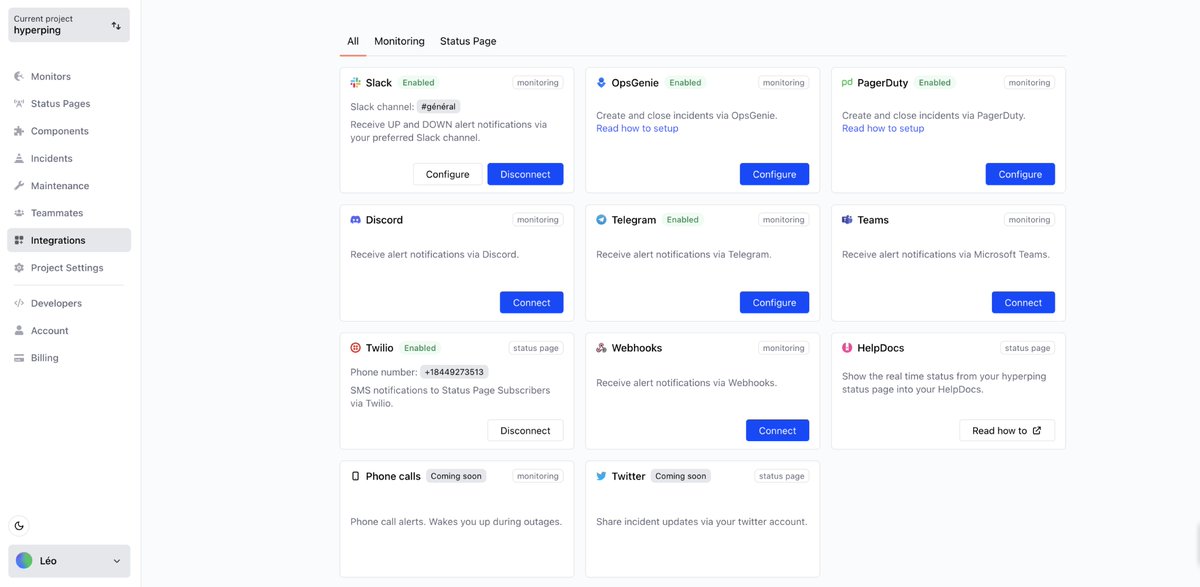The width and height of the screenshot is (1200, 587).
Task: Expand the Léo user menu chevron
Action: [x=116, y=562]
